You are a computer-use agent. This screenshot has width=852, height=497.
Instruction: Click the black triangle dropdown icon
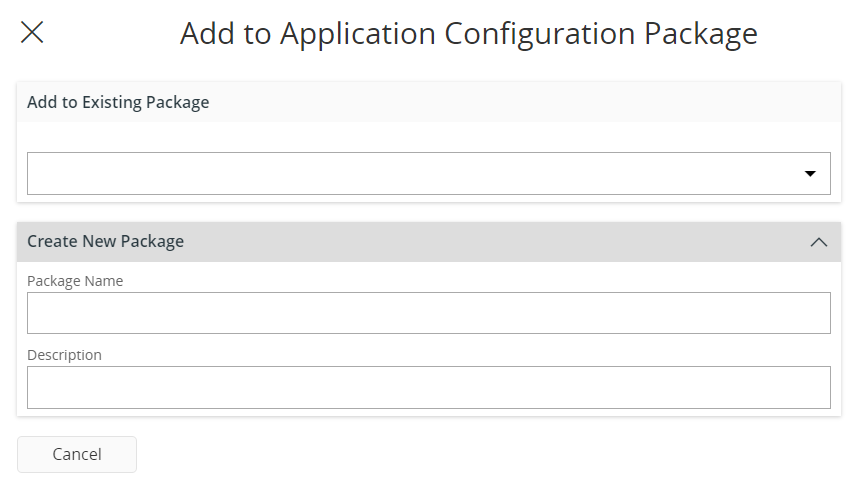click(x=810, y=174)
